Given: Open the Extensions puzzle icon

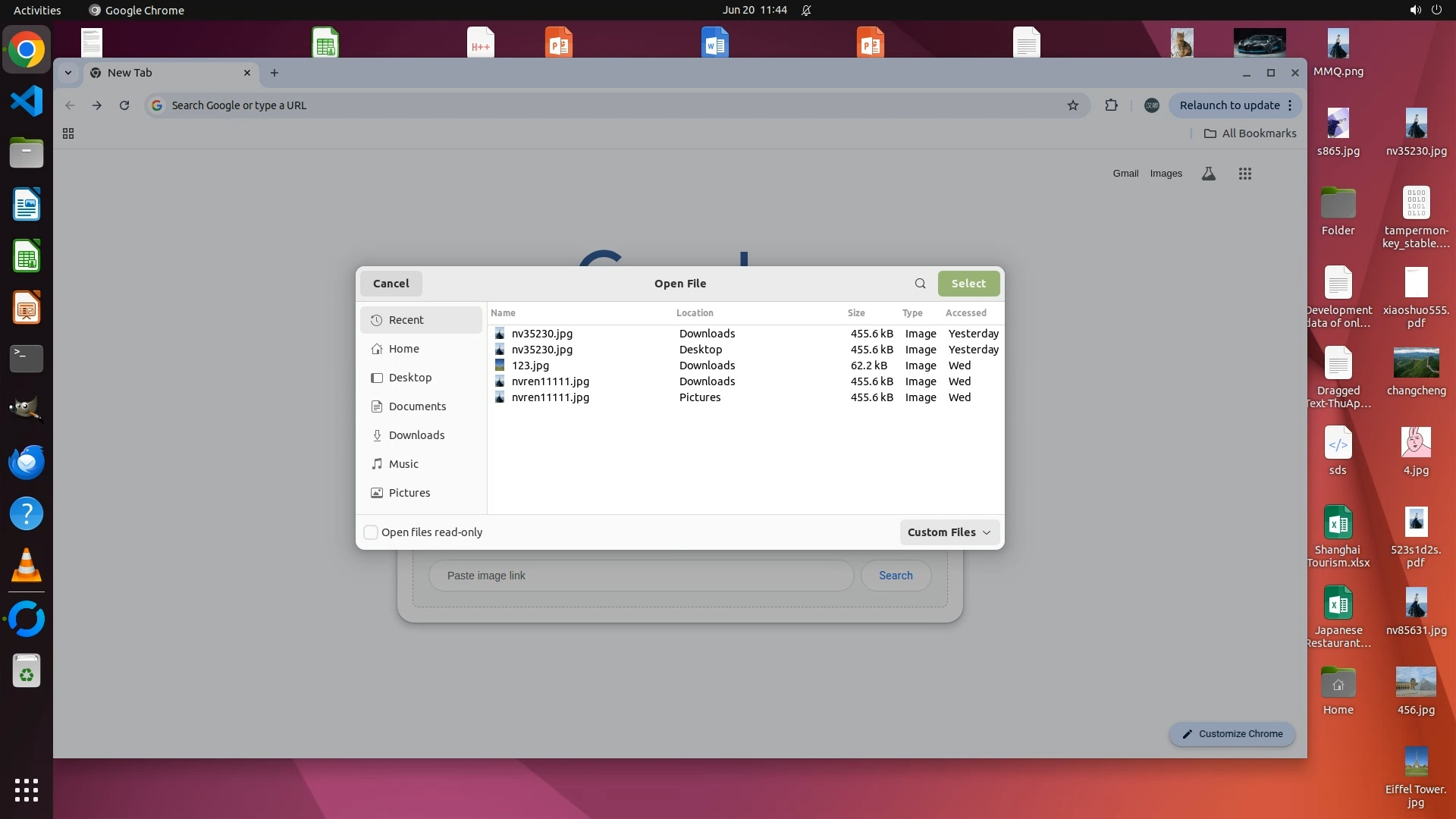Looking at the screenshot, I should click(1111, 105).
